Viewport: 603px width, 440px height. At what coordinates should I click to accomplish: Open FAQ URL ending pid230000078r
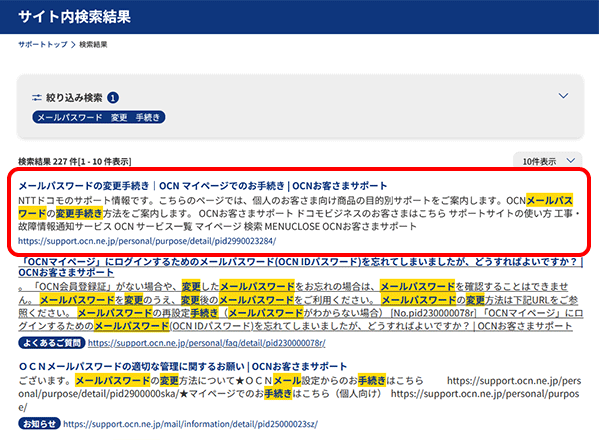[207, 343]
